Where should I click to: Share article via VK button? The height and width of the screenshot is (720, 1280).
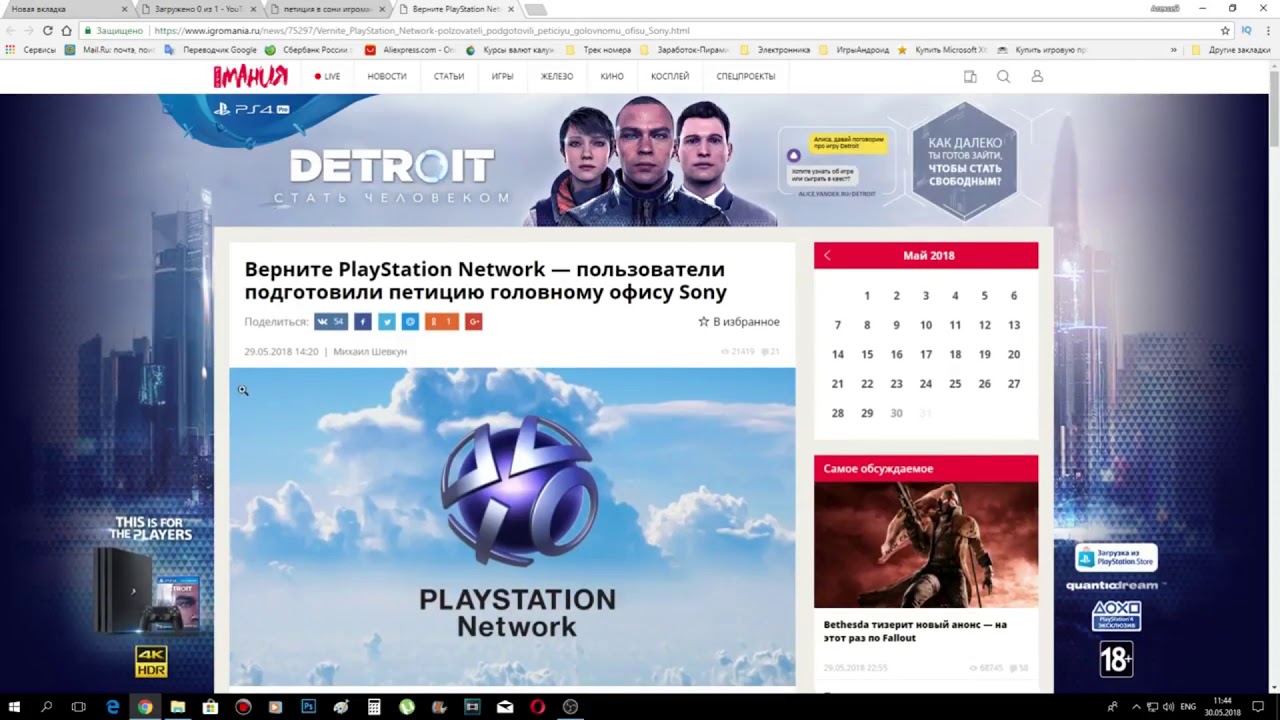tap(330, 321)
